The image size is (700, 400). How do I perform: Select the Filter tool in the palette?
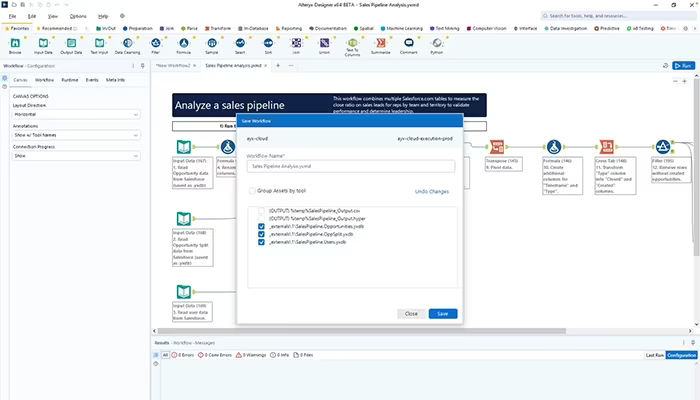(156, 43)
